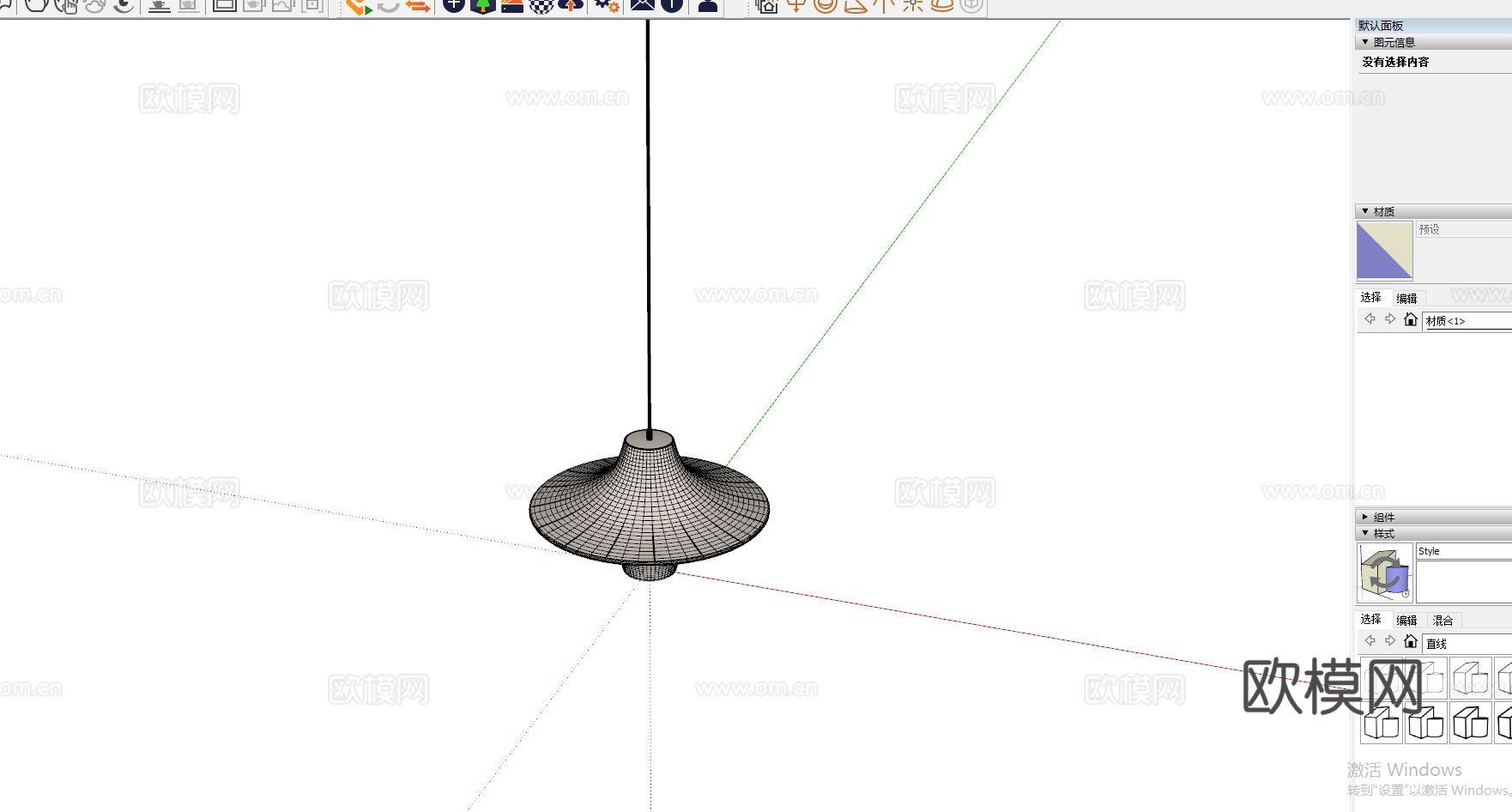The height and width of the screenshot is (812, 1512).
Task: Select the orange dome light icon
Action: point(942,6)
